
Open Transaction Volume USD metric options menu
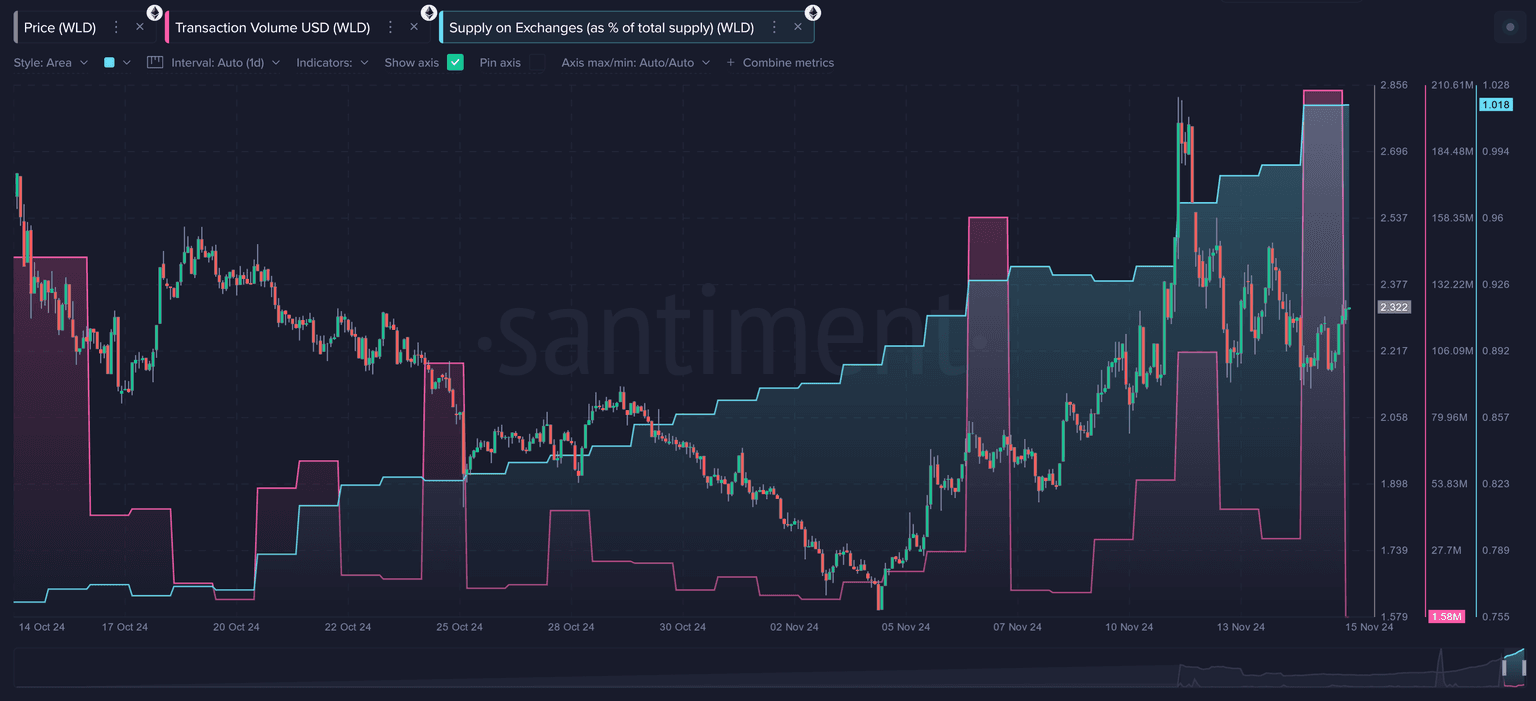390,27
